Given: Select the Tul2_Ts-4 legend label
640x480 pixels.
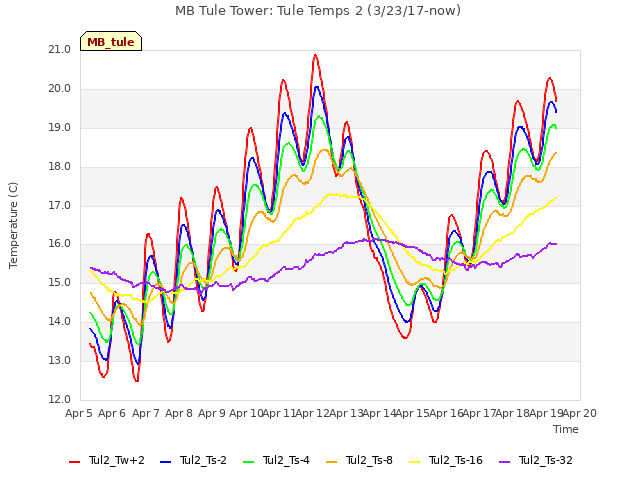Looking at the screenshot, I should [286, 460].
